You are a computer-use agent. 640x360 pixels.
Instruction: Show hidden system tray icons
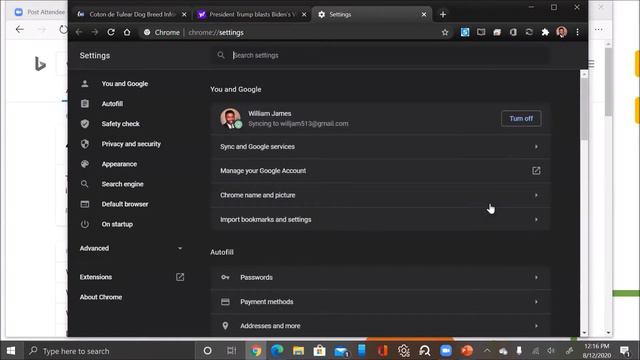point(487,351)
